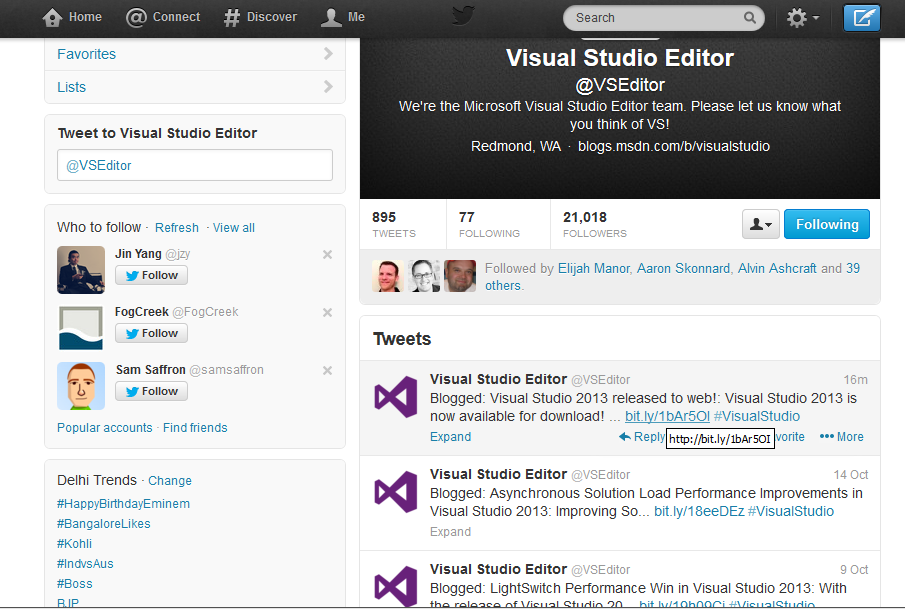
Task: View the 21,018 Followers list
Action: pyautogui.click(x=594, y=225)
